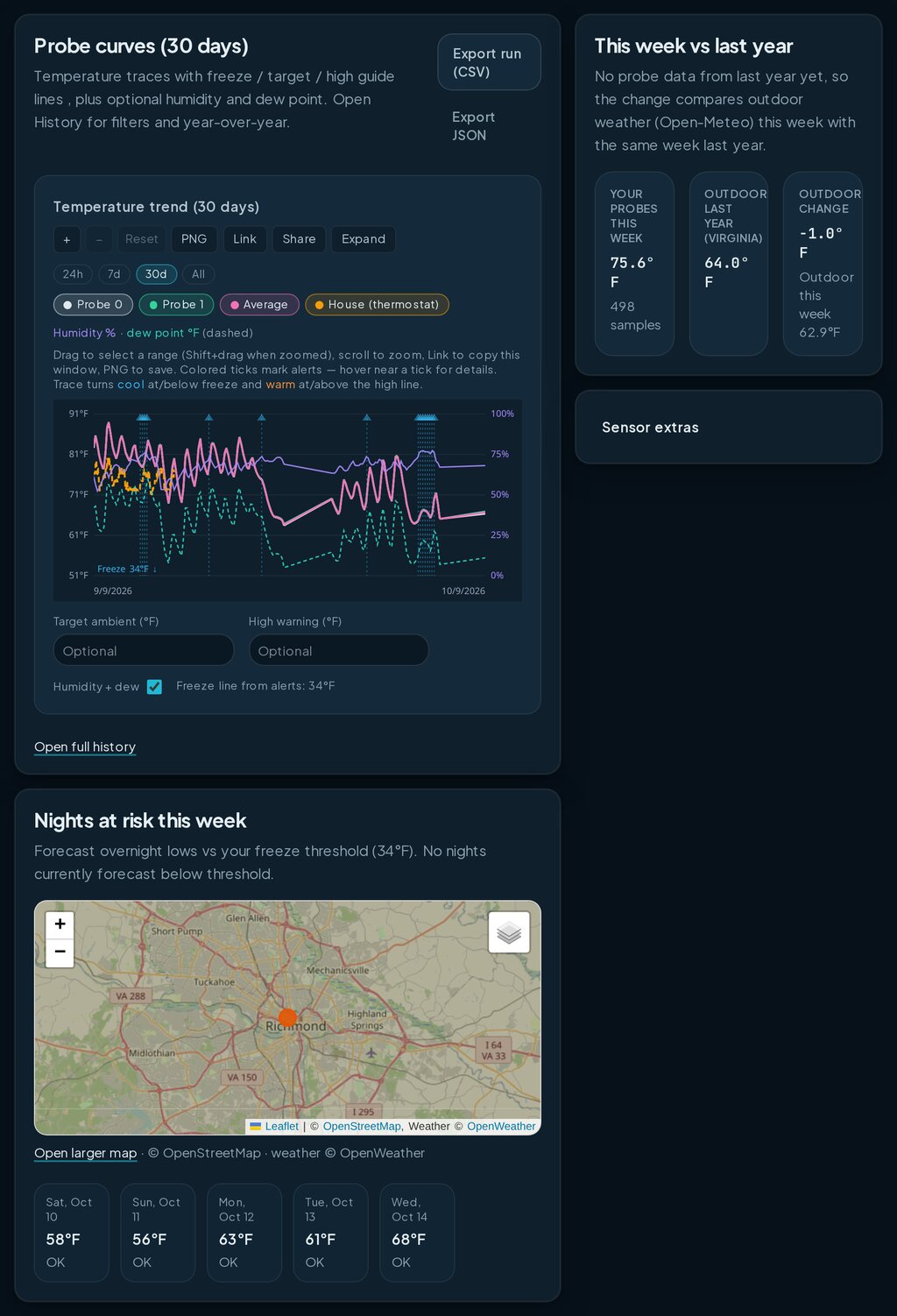Zoom out chart with minus button
Screen dimensions: 897x1316
pos(99,239)
